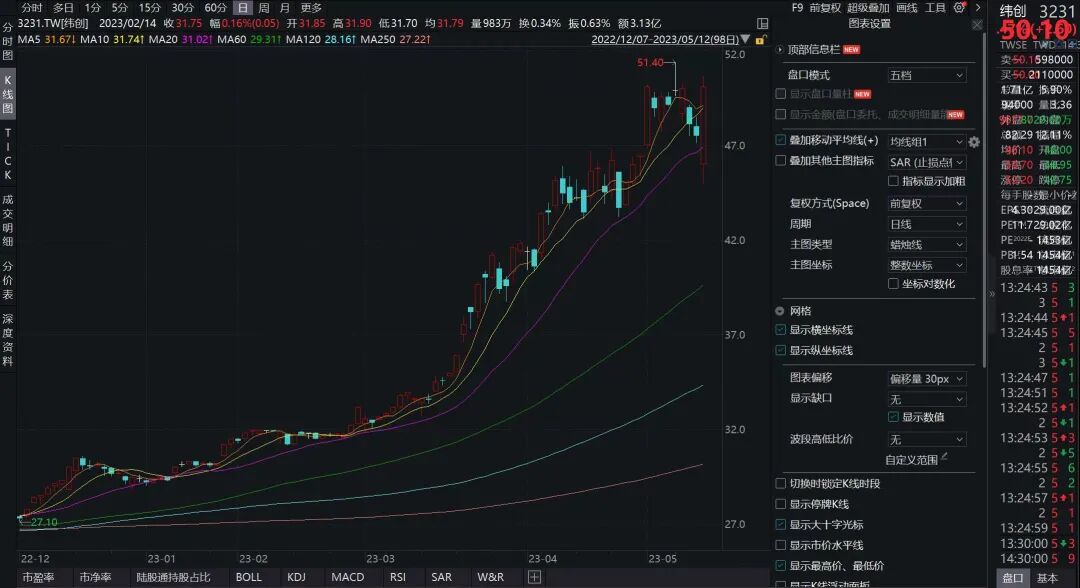Switch to 多日 period tab
1080x588 pixels.
point(63,8)
